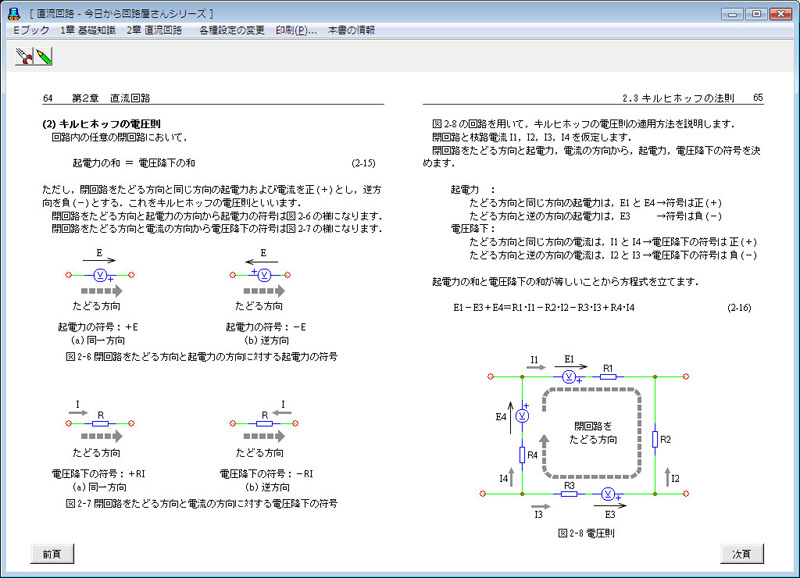800x578 pixels.
Task: Click the equation number (2-15)
Action: tap(363, 163)
